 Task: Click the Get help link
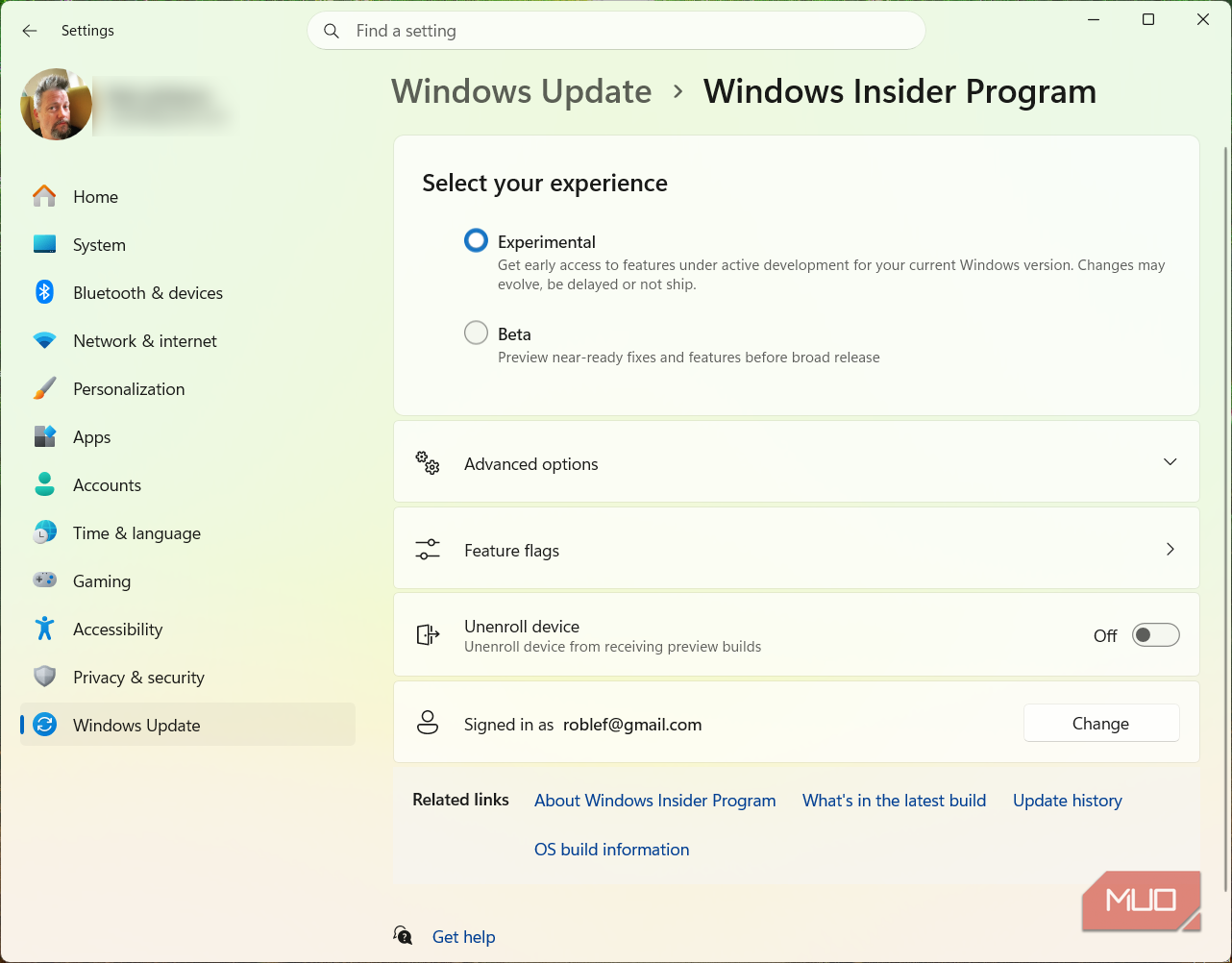pos(464,937)
